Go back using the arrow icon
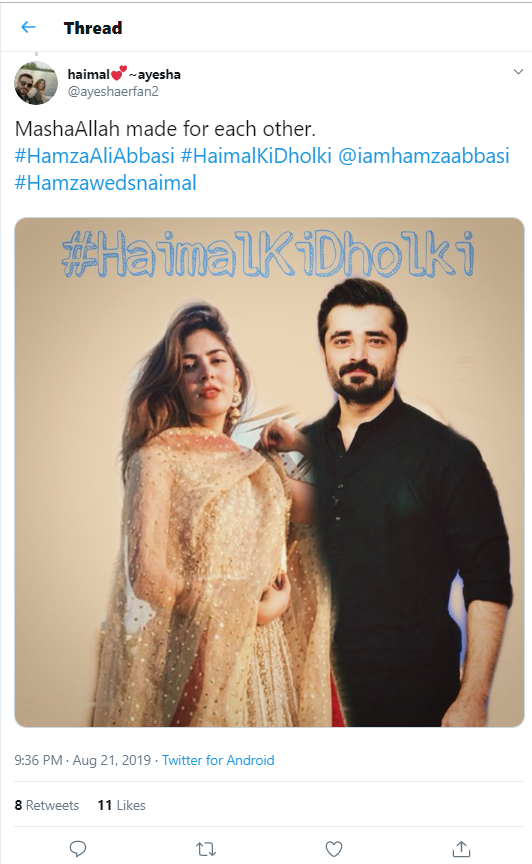This screenshot has height=864, width=532. (28, 27)
